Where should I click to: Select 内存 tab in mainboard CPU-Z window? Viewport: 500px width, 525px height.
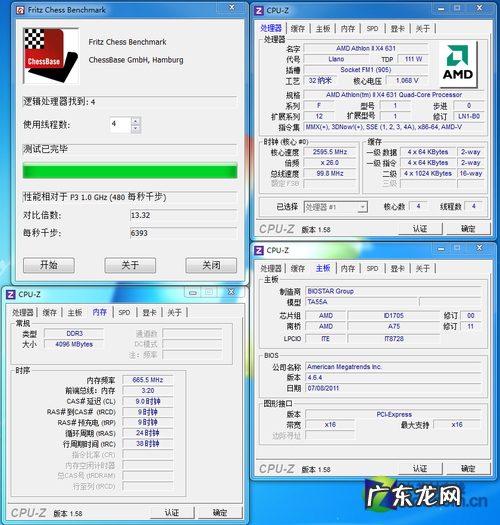348,269
